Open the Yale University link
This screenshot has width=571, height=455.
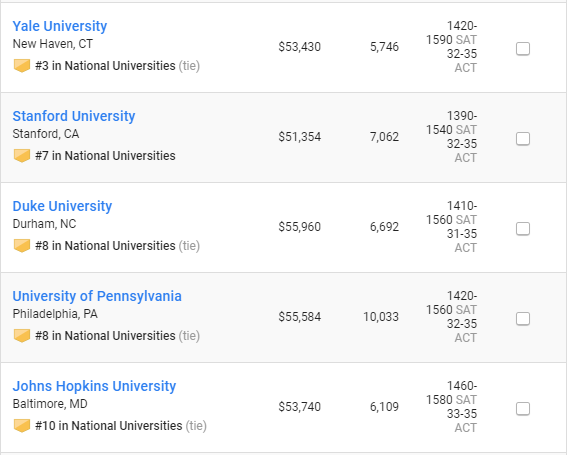[60, 26]
